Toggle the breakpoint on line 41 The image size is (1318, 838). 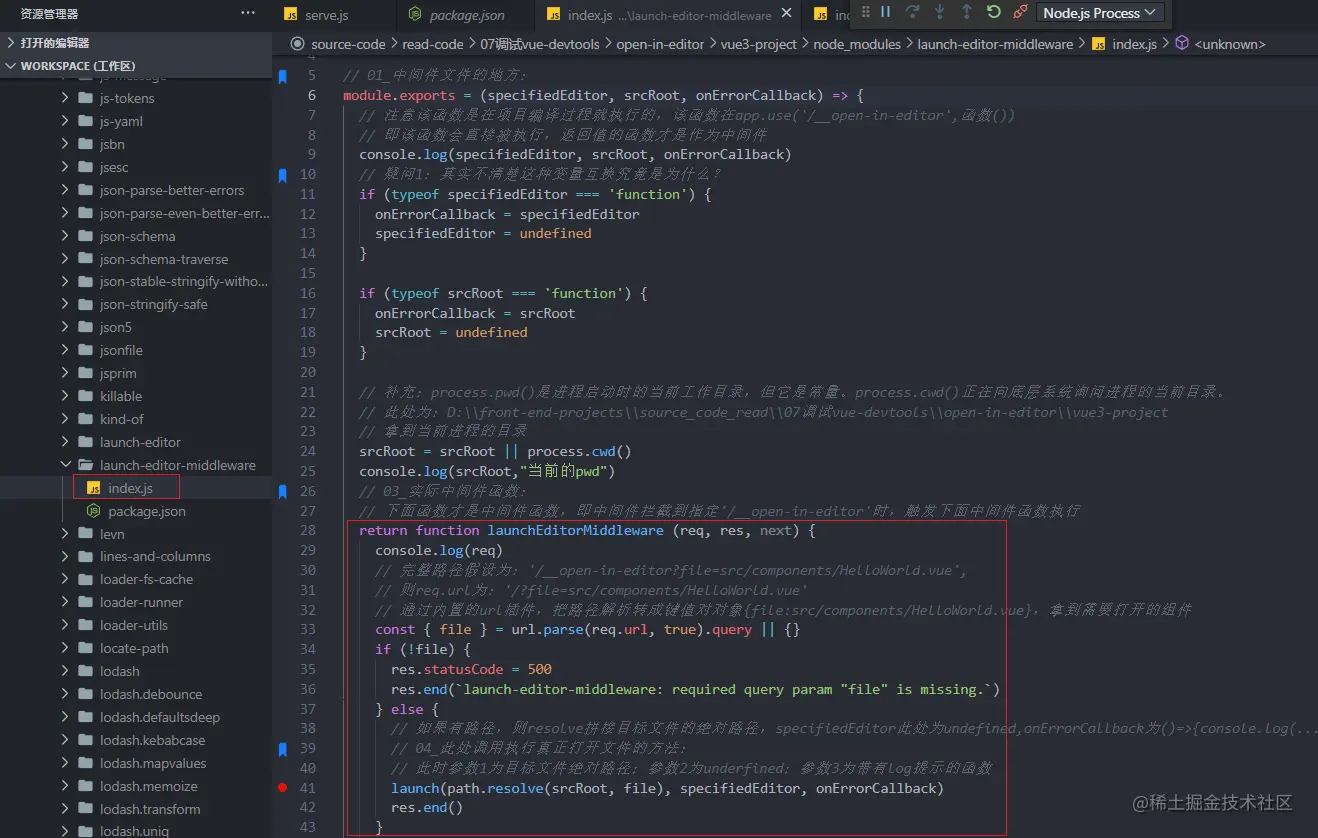[283, 788]
